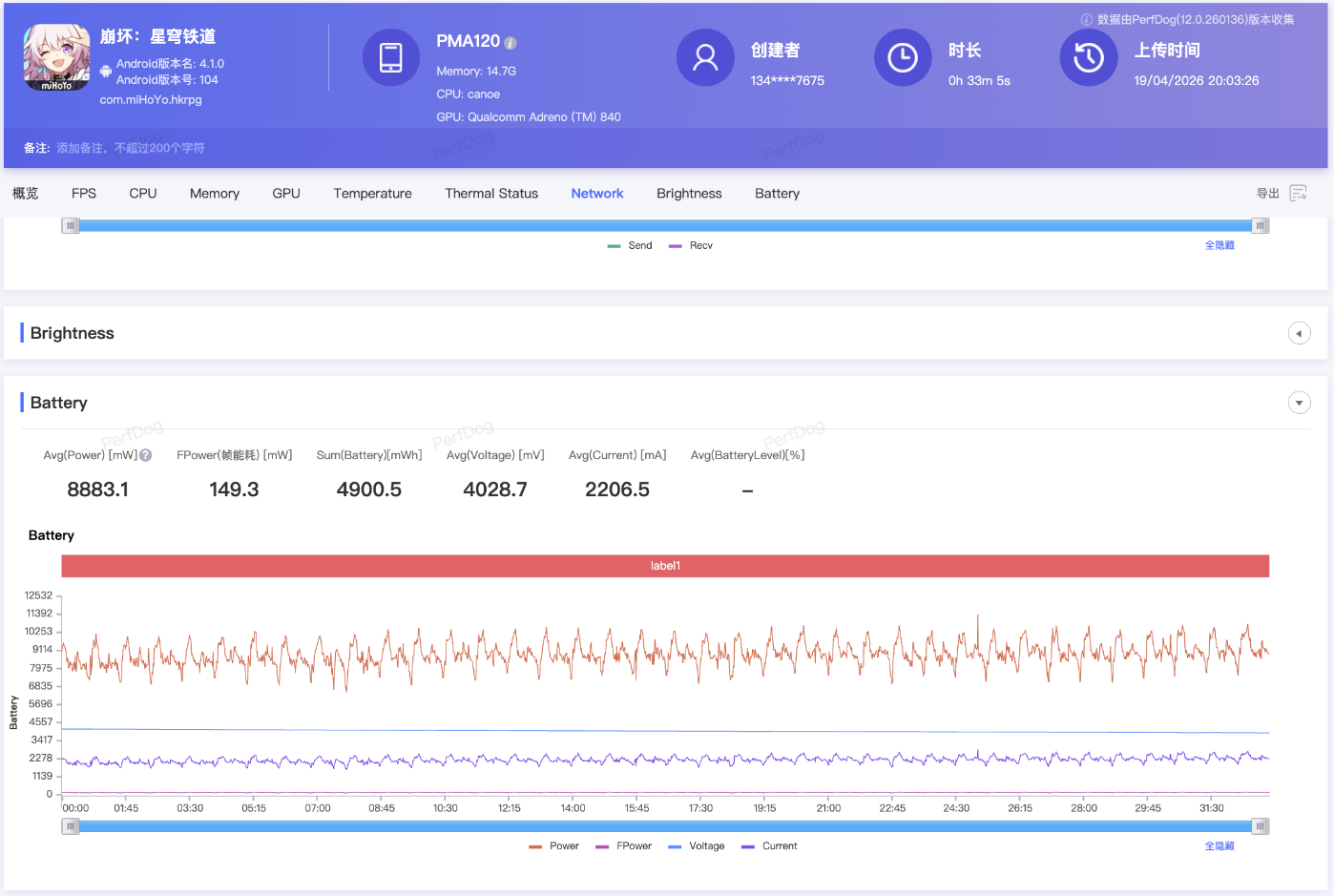The width and height of the screenshot is (1334, 896).
Task: Click the game app avatar thumbnail
Action: 56,58
